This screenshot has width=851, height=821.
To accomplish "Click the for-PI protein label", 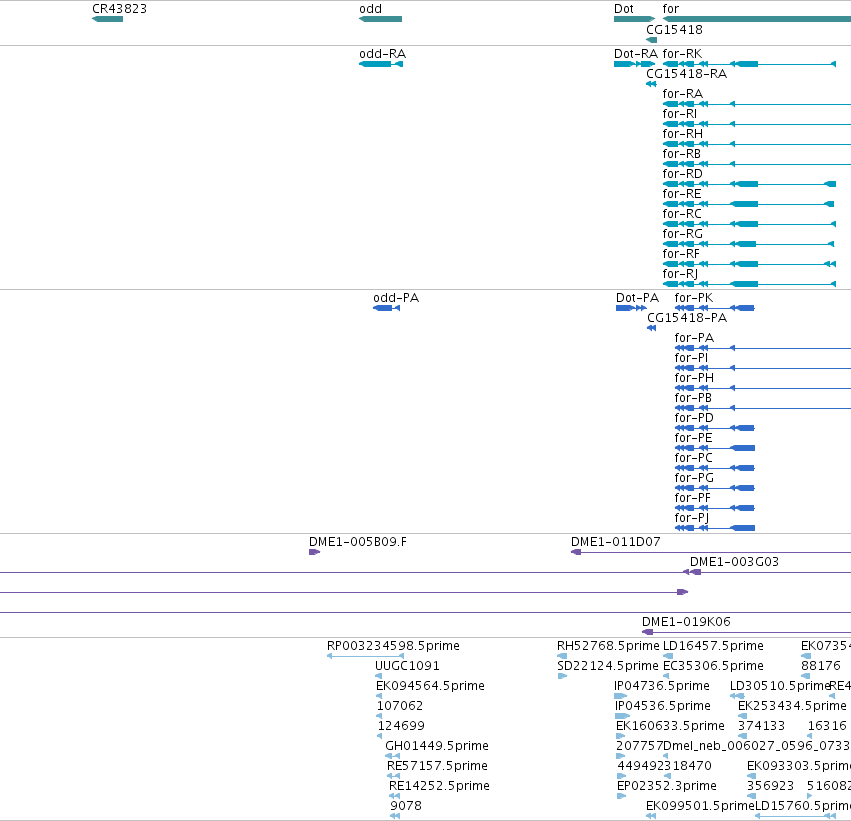I will pyautogui.click(x=691, y=358).
